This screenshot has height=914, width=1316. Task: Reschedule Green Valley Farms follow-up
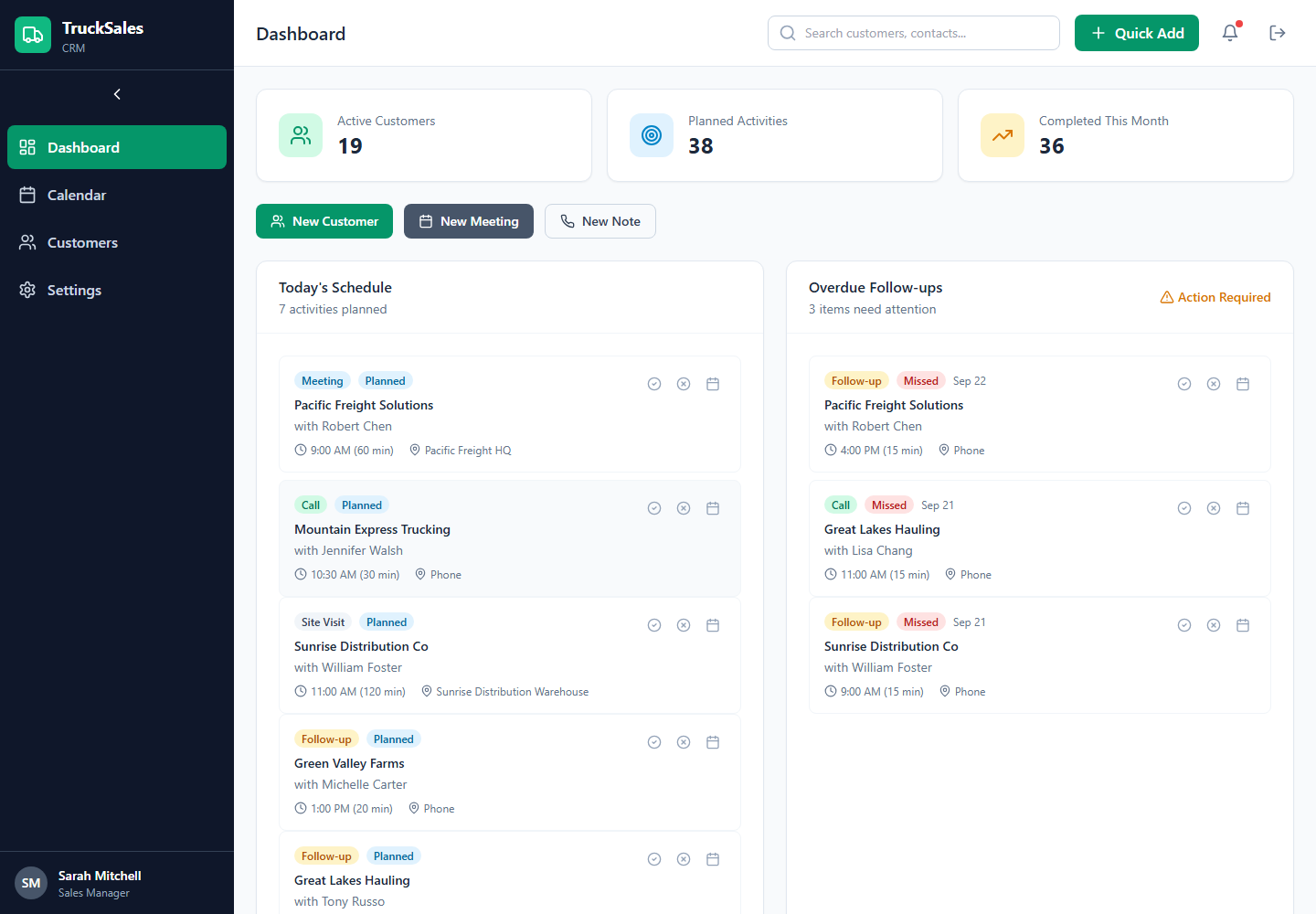[713, 742]
